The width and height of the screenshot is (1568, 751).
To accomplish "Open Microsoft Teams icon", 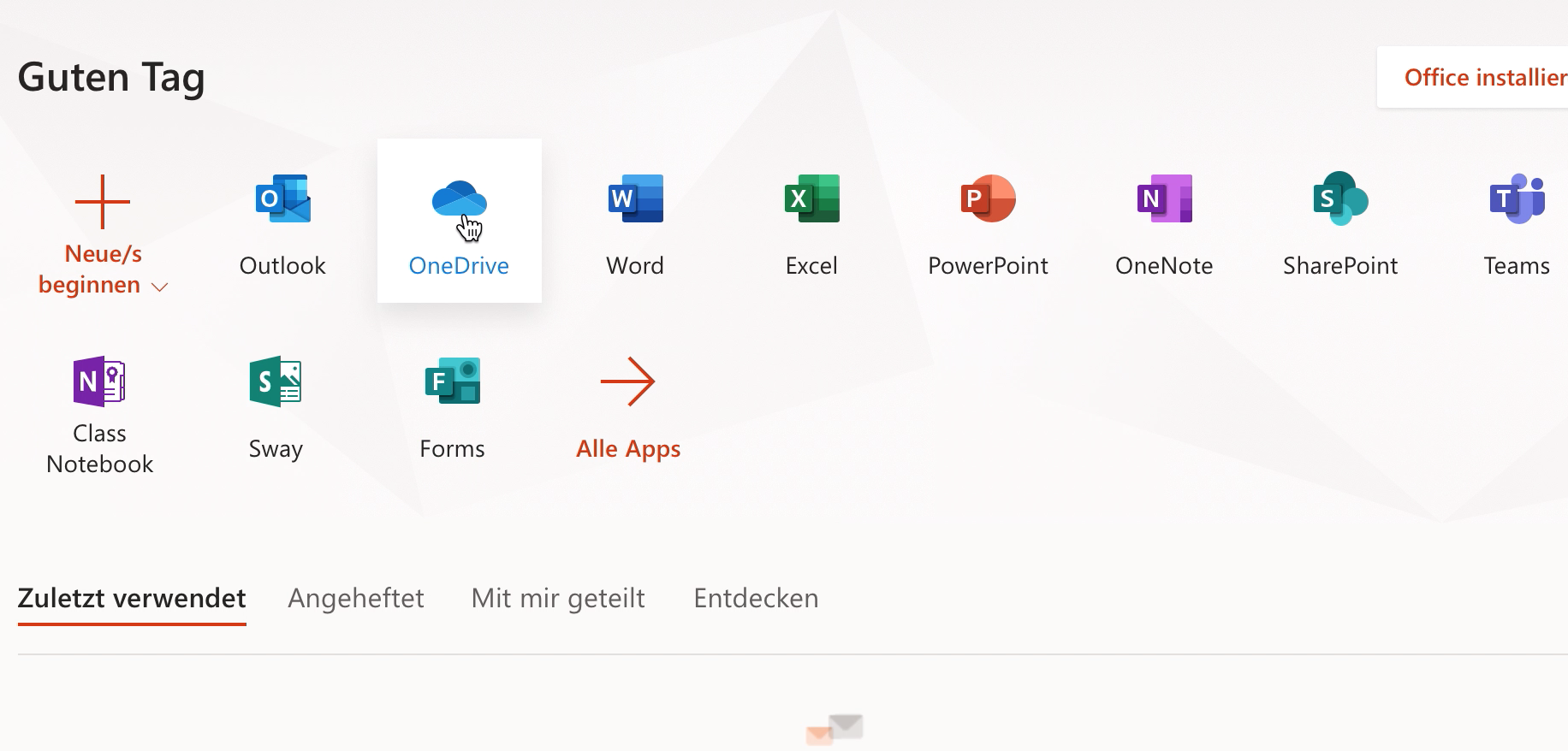I will tap(1517, 200).
